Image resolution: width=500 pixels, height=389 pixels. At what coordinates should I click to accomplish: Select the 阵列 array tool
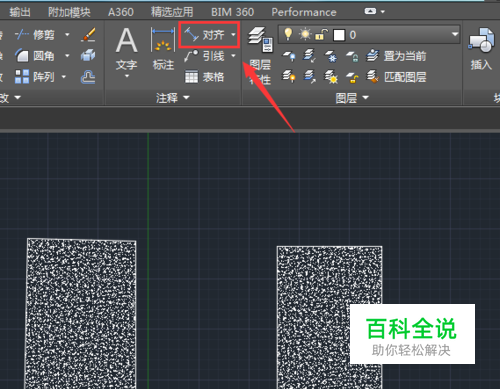[35, 77]
